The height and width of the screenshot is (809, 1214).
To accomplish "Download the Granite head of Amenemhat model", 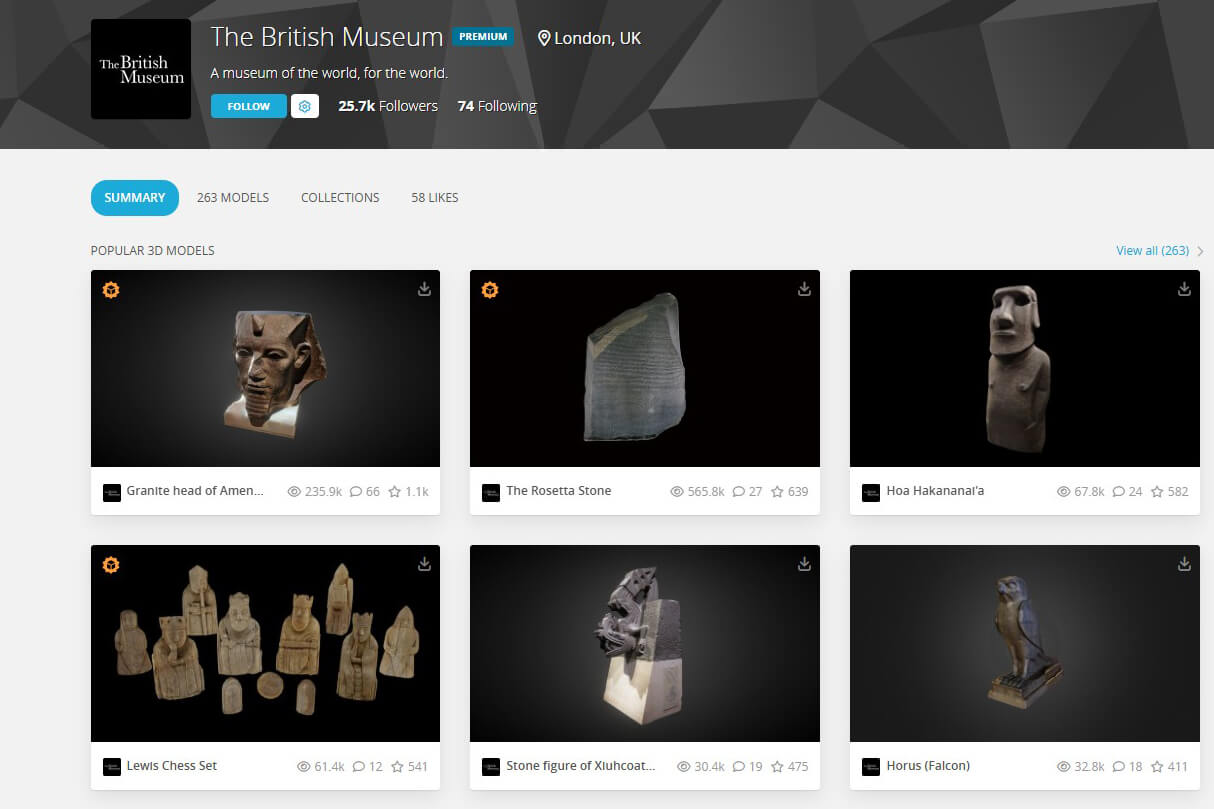I will 424,289.
